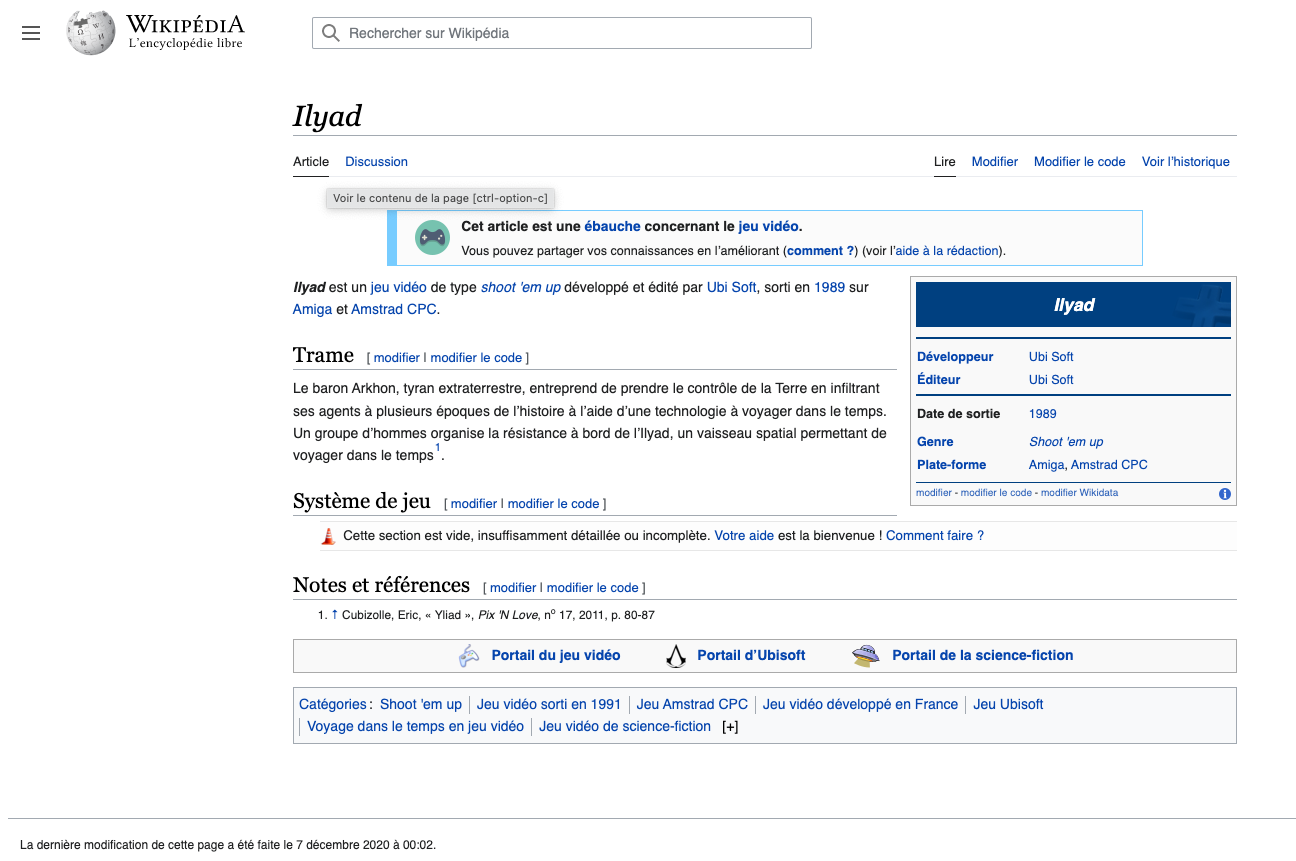
Task: Expand categories with the [+] button
Action: point(730,727)
